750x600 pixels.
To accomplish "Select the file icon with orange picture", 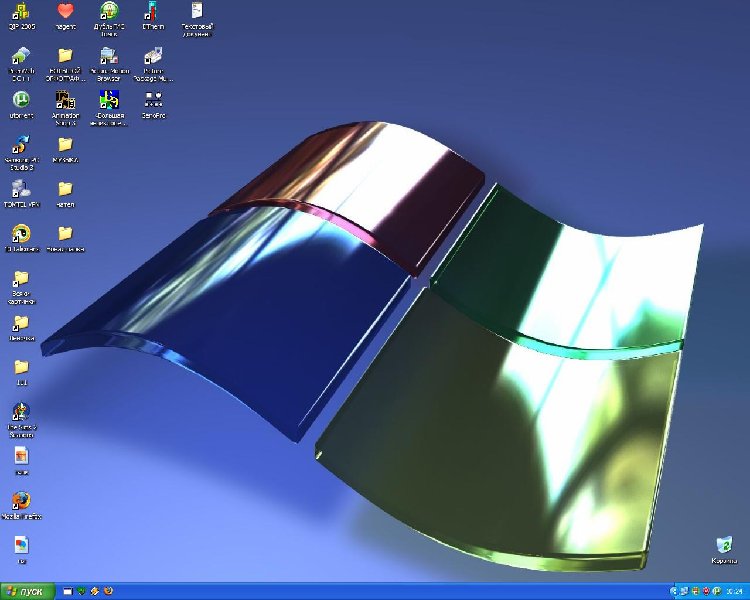I will pos(21,461).
